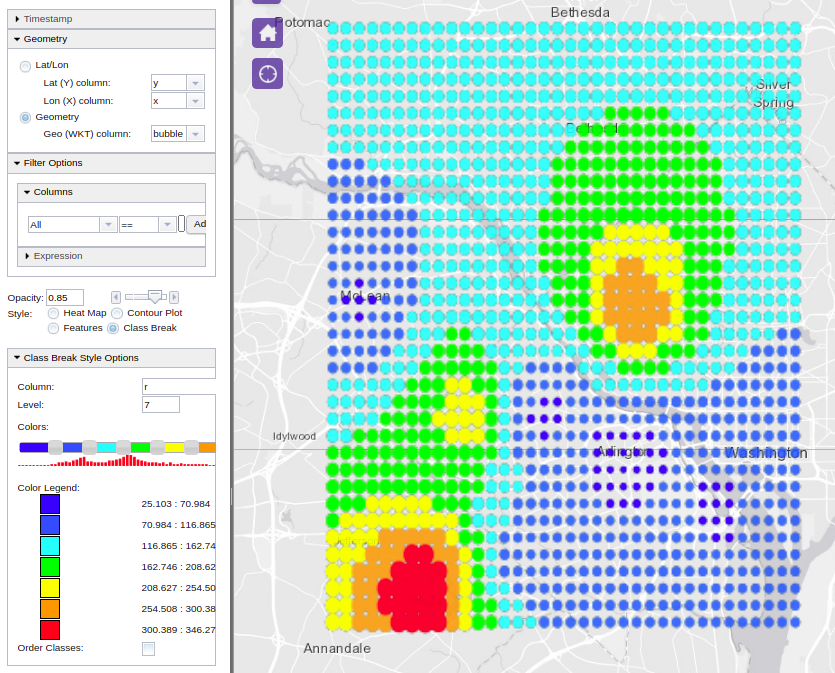Viewport: 835px width, 673px height.
Task: Click opacity slider left arrow
Action: [x=116, y=297]
